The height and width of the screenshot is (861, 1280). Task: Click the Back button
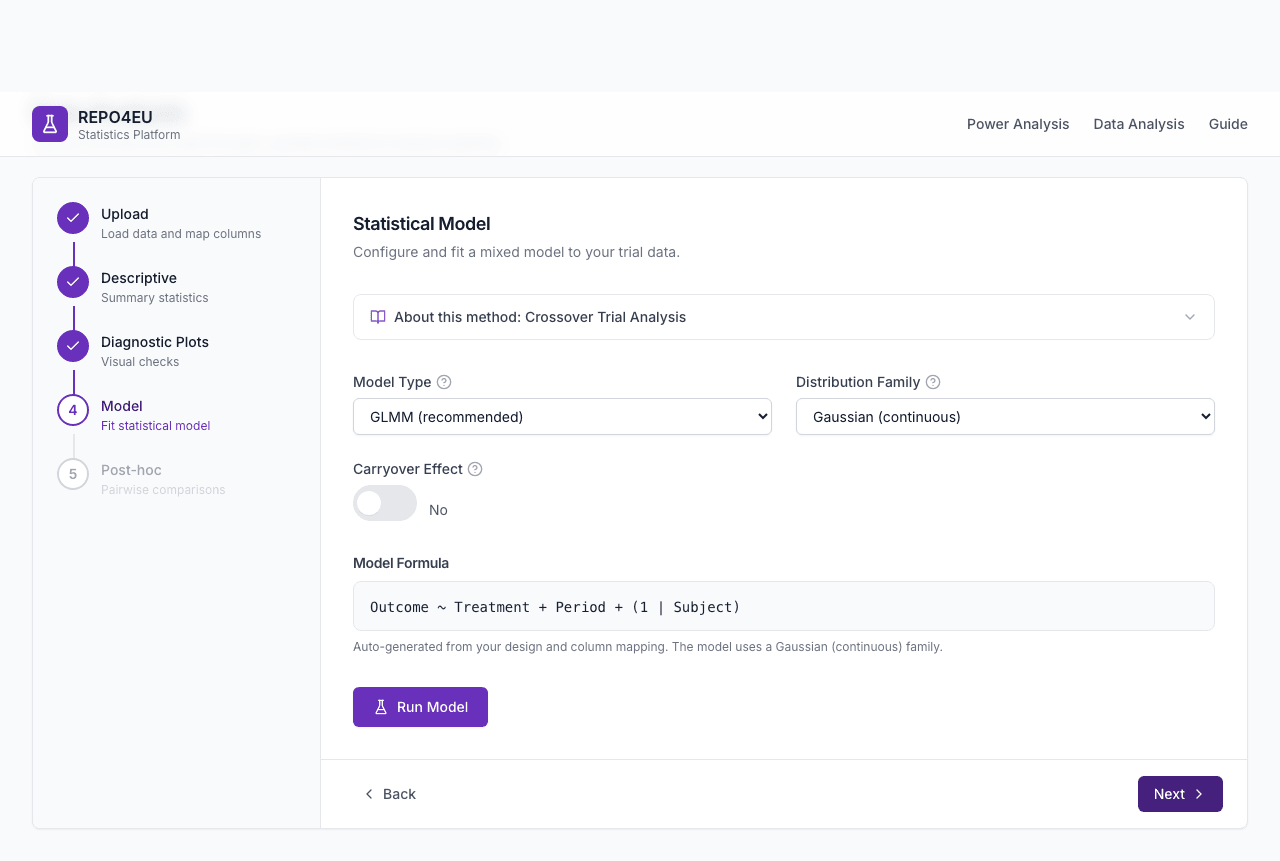390,794
